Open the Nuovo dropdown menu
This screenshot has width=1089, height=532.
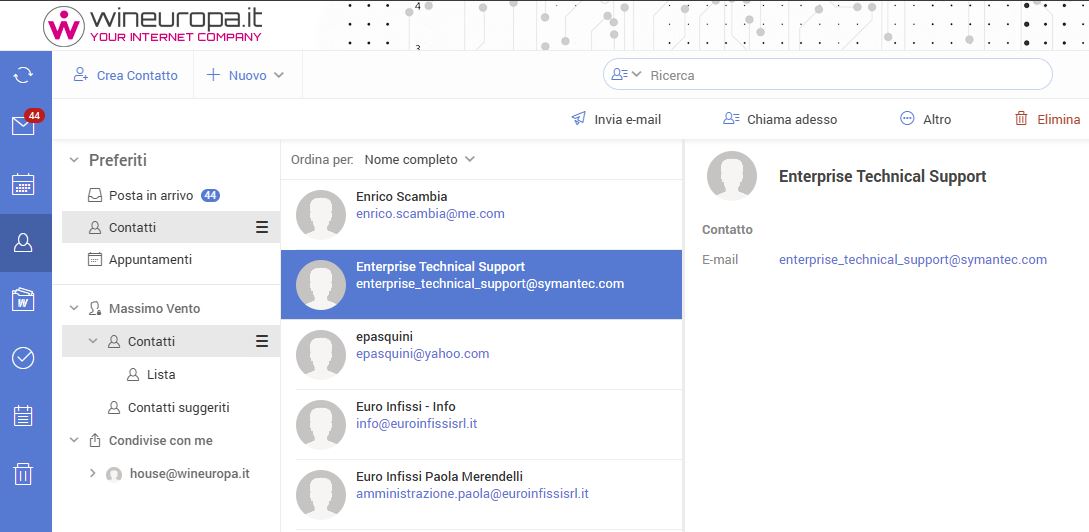(x=246, y=75)
